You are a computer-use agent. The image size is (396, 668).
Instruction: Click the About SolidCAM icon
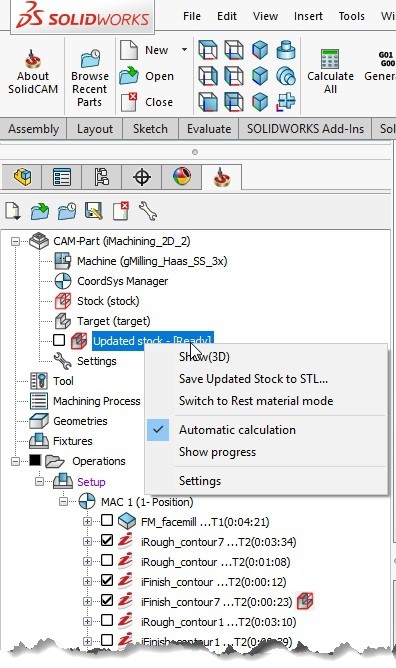(x=32, y=59)
